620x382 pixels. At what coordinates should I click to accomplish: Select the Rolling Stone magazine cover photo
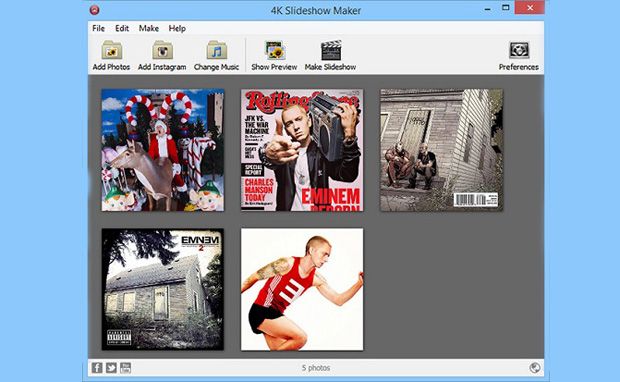click(302, 150)
